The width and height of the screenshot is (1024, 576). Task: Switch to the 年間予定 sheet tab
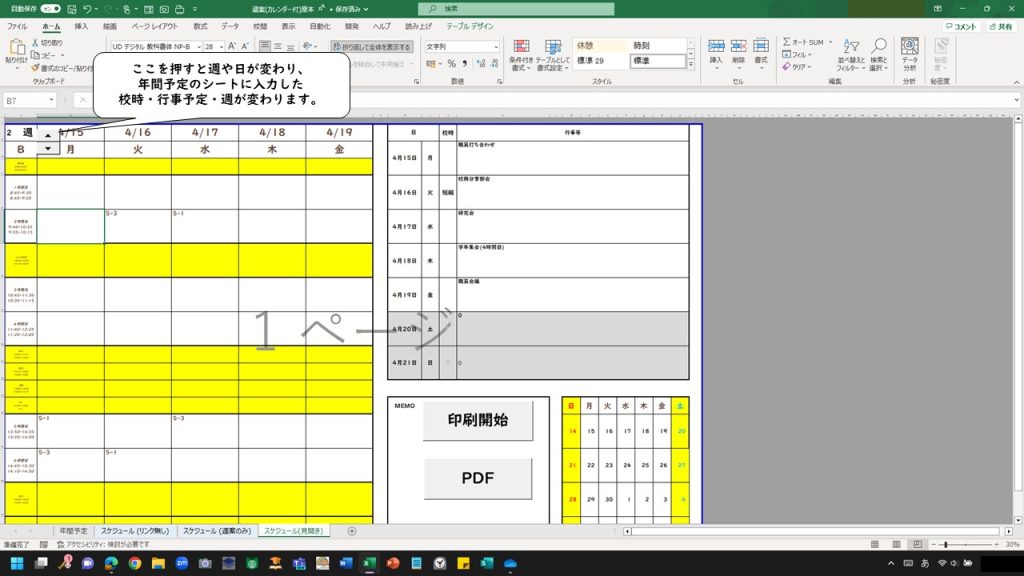tap(74, 531)
